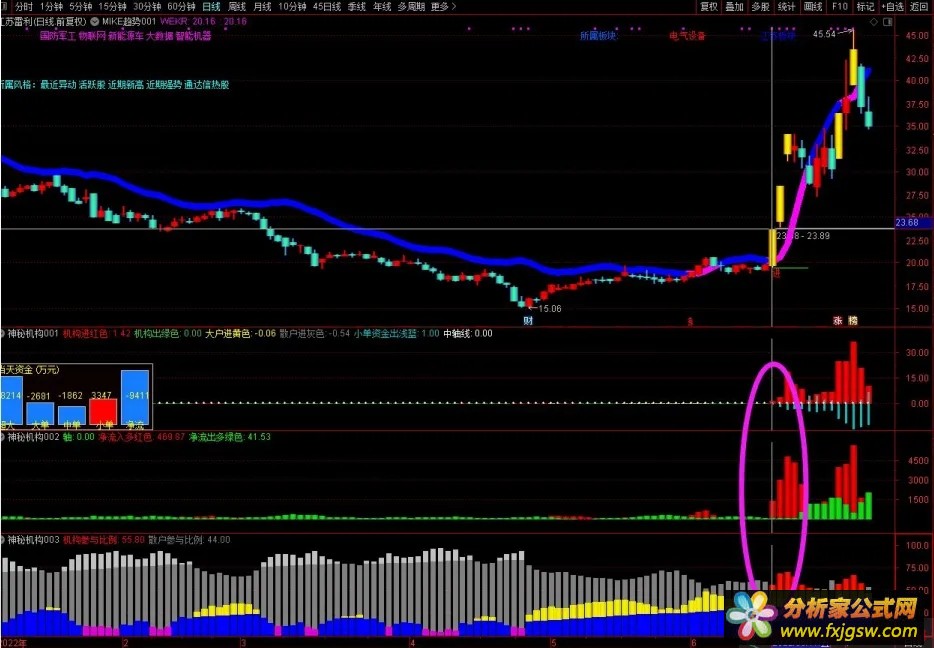The image size is (934, 648).
Task: Click the 新能源车 sector tag
Action: coord(125,36)
